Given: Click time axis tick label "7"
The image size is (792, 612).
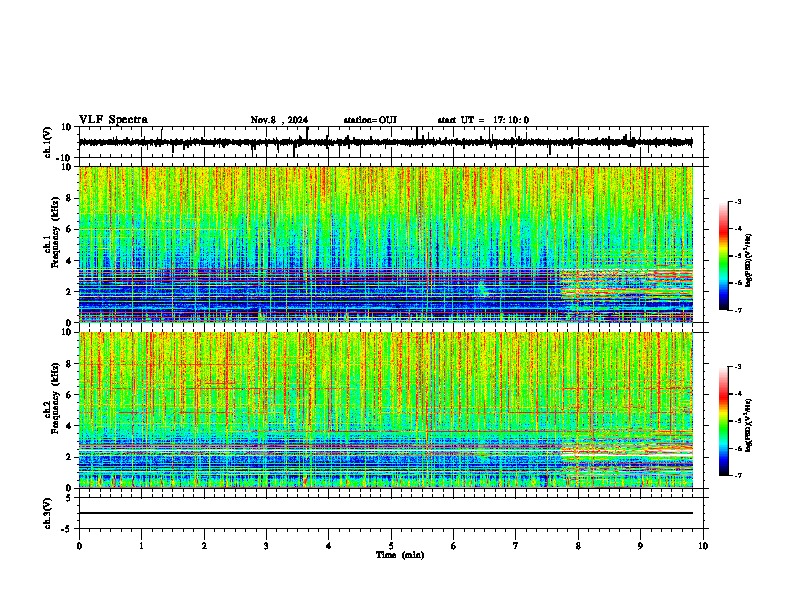Looking at the screenshot, I should 516,546.
